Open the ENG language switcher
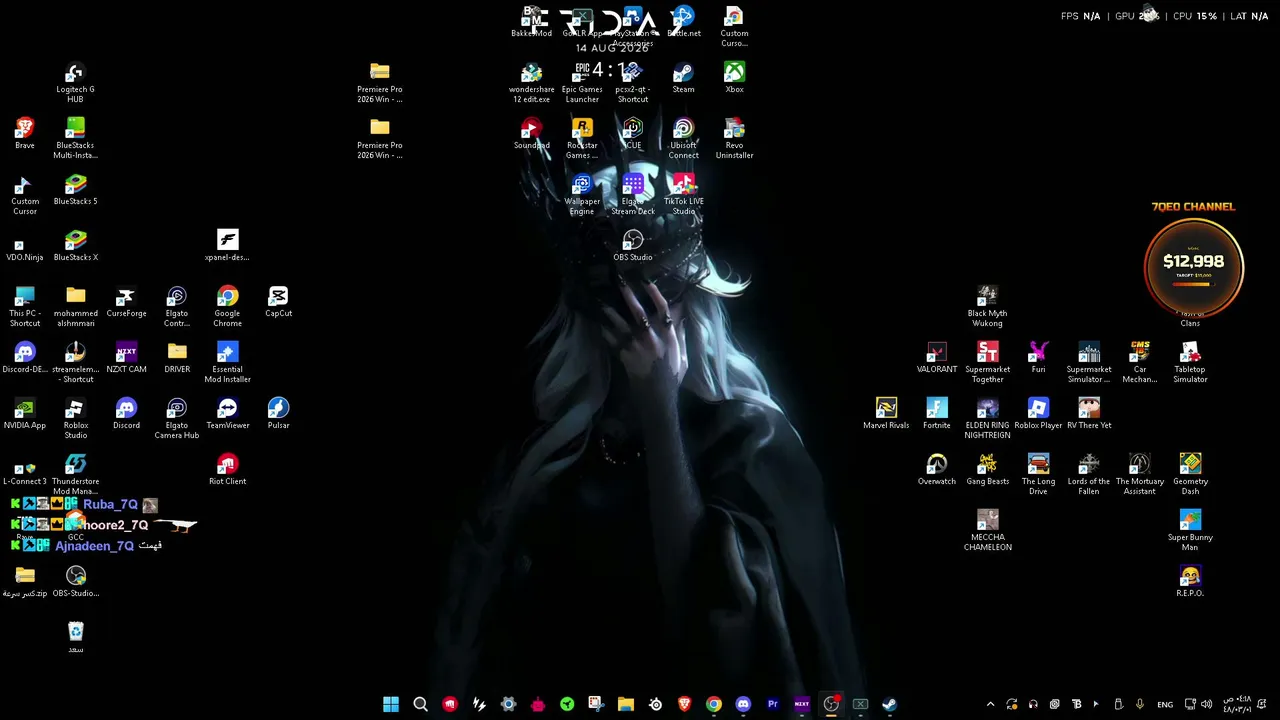The width and height of the screenshot is (1280, 720). pos(1165,704)
